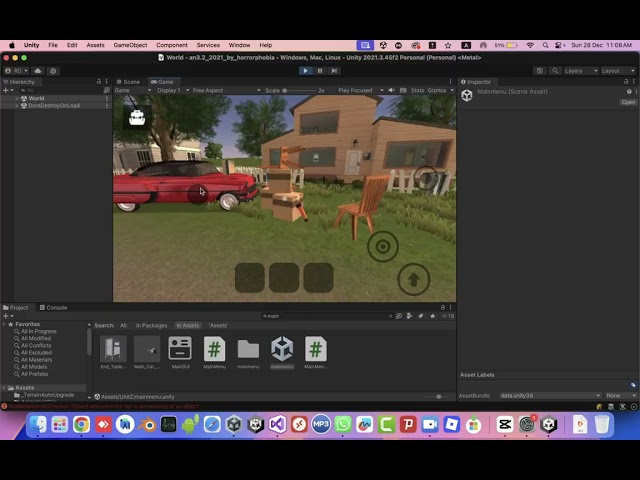This screenshot has height=480, width=640.
Task: Select the first MainMenu C# script icon
Action: tap(214, 349)
